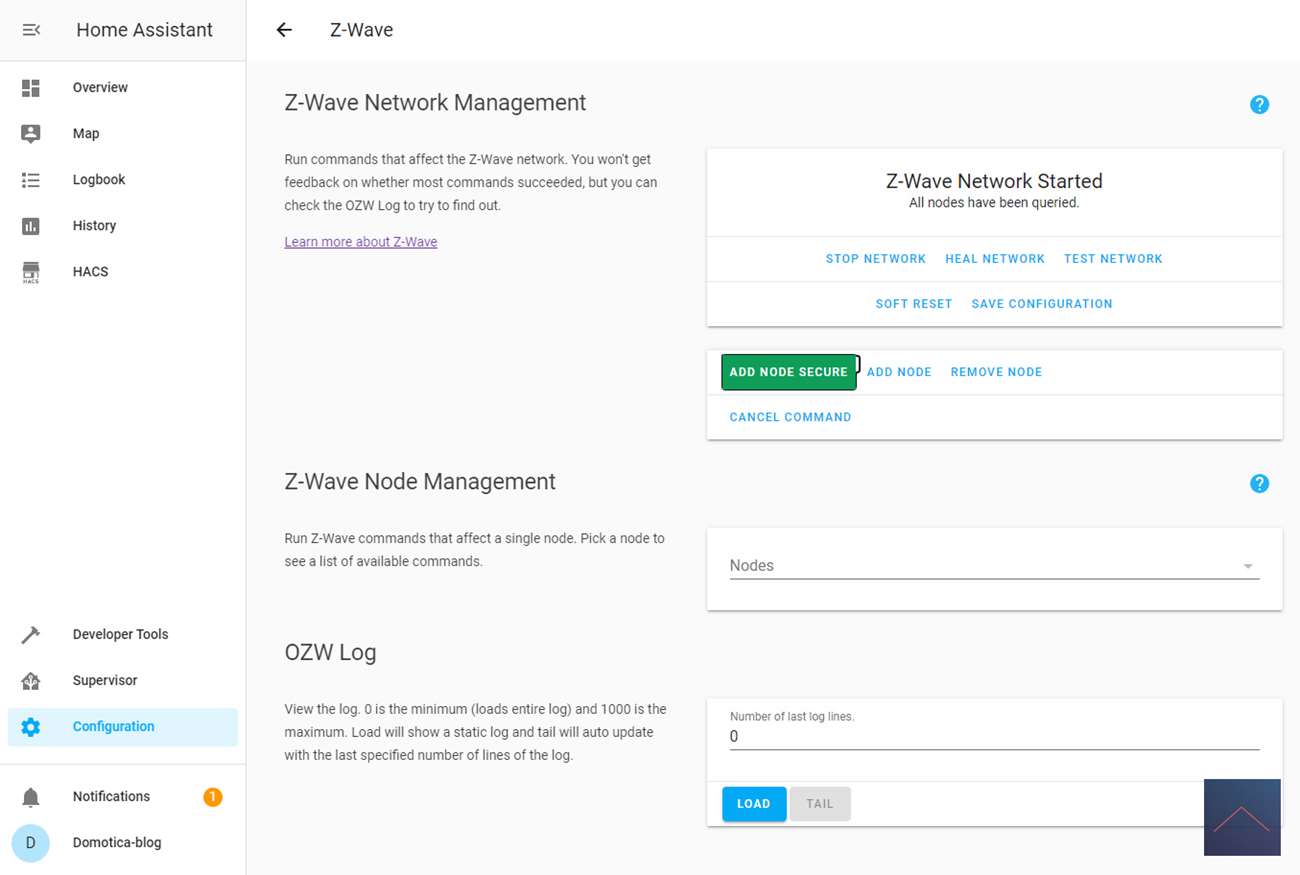Open the History menu item
The image size is (1300, 875).
click(x=94, y=226)
